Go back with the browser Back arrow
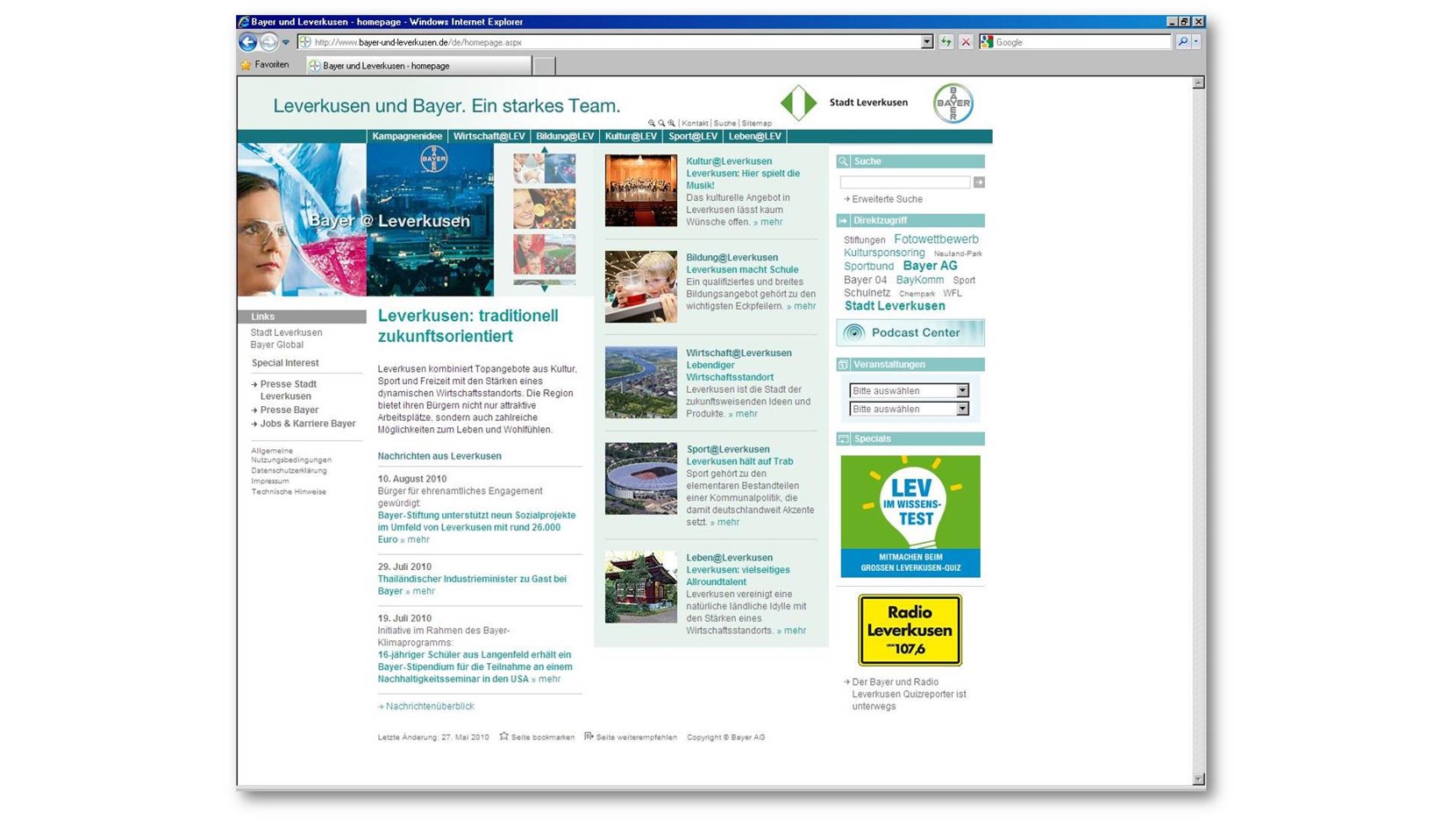Viewport: 1456px width, 820px height. pyautogui.click(x=248, y=42)
